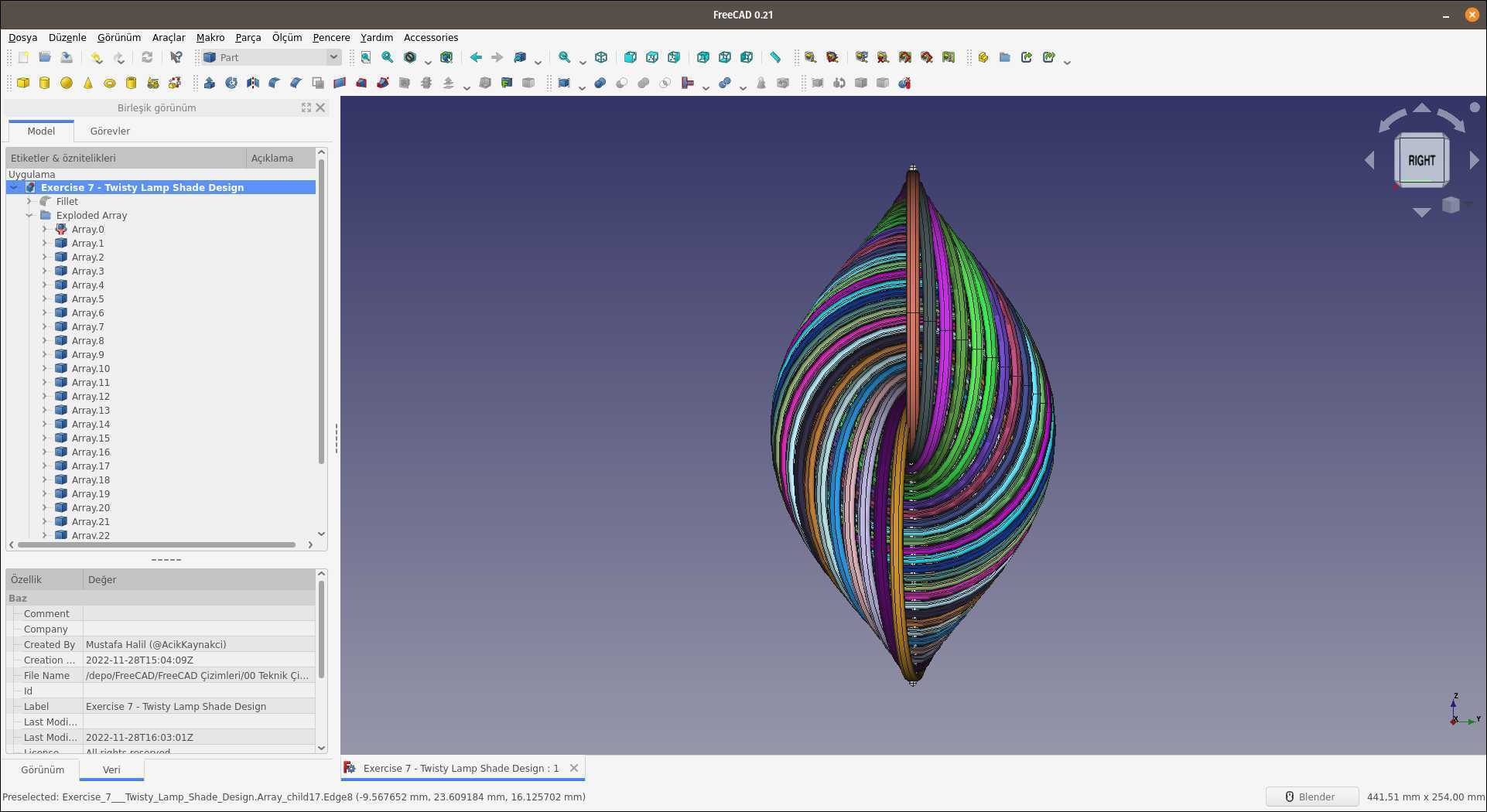Click the isometric view cube icon
Screen dimensions: 1487x812
pyautogui.click(x=601, y=57)
